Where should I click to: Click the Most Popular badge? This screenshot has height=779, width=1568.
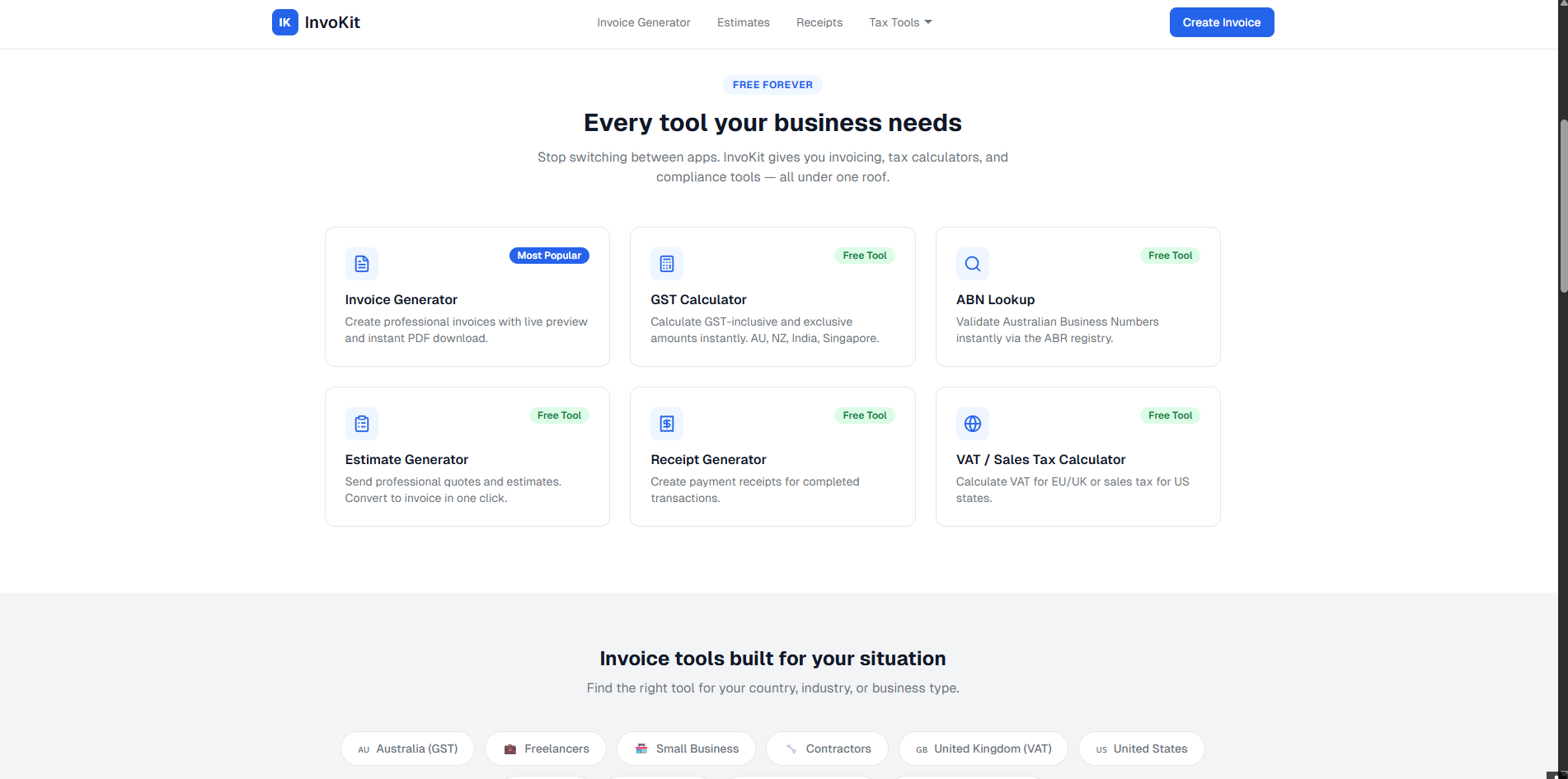click(549, 256)
